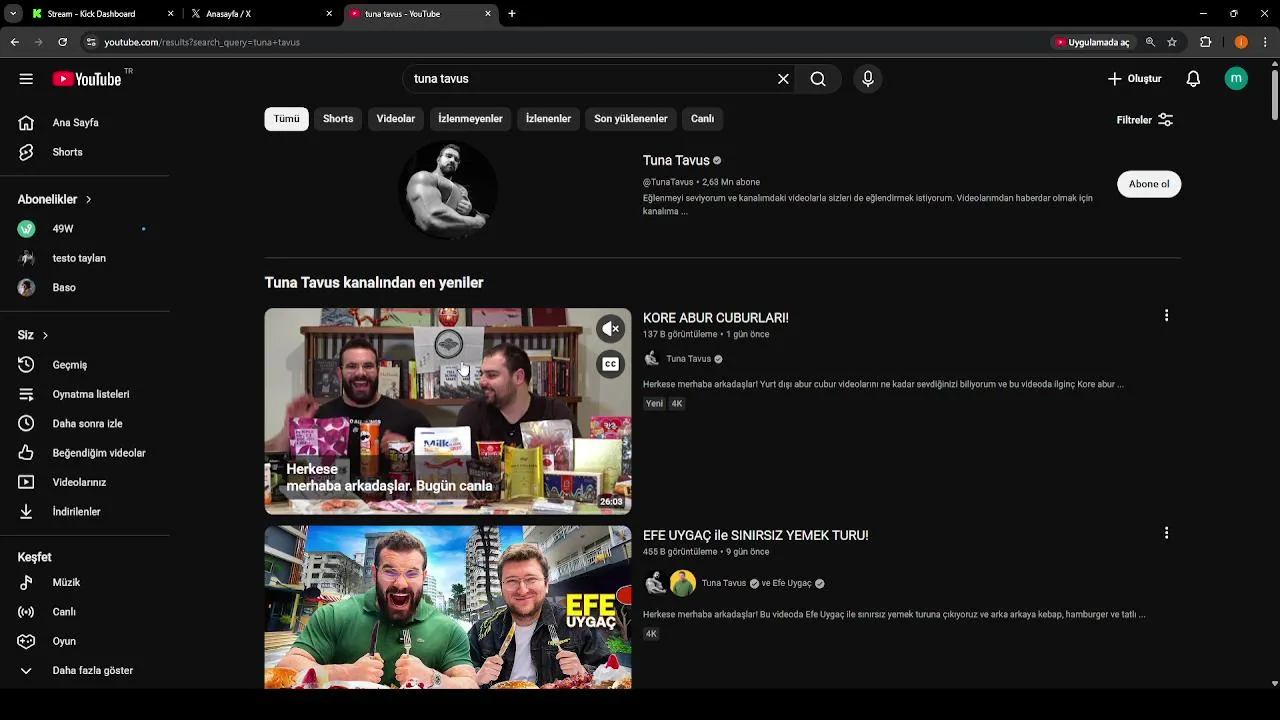Click the YouTube logo
This screenshot has width=1280, height=720.
87,79
